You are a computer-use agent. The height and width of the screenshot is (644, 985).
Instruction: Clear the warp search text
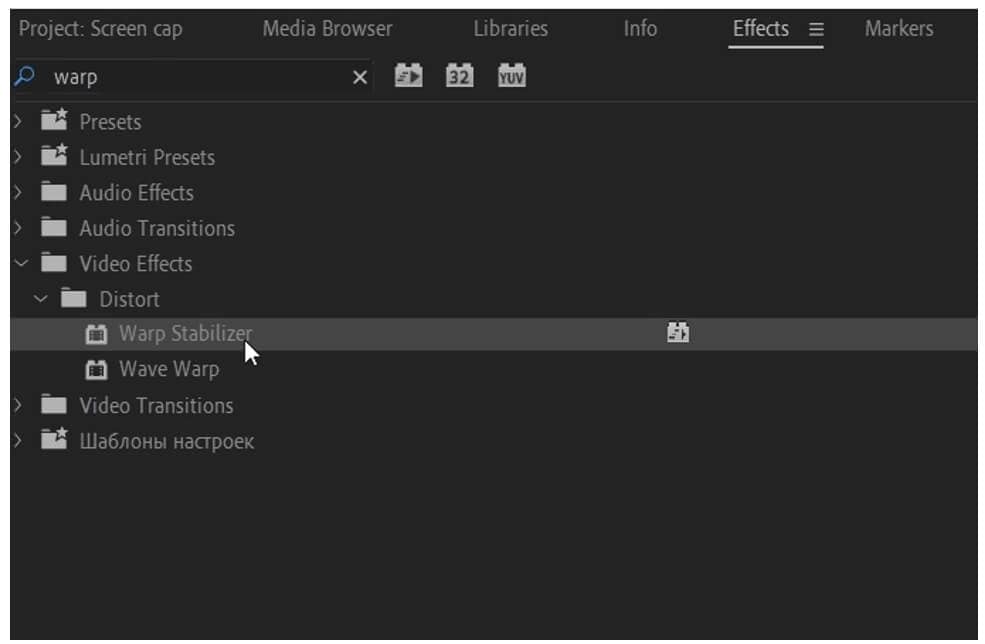coord(360,77)
